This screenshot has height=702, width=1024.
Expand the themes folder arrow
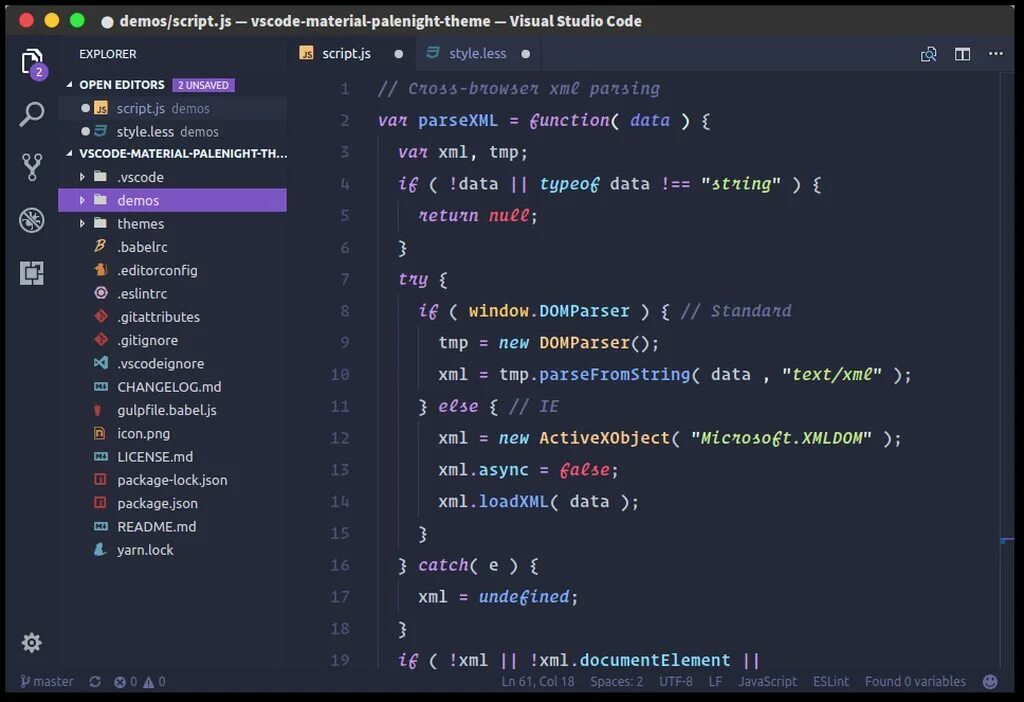click(82, 223)
